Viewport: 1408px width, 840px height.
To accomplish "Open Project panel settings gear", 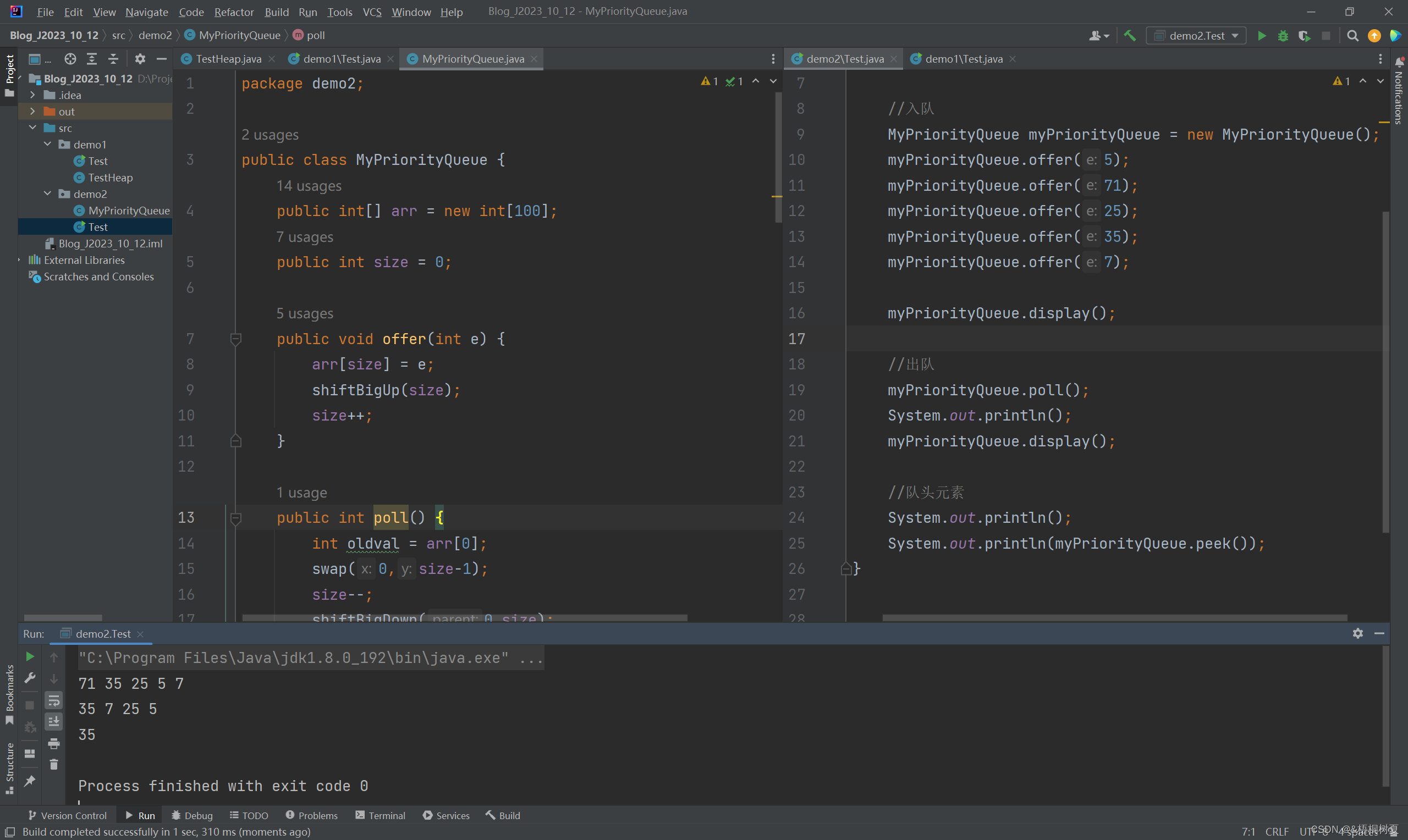I will 140,59.
